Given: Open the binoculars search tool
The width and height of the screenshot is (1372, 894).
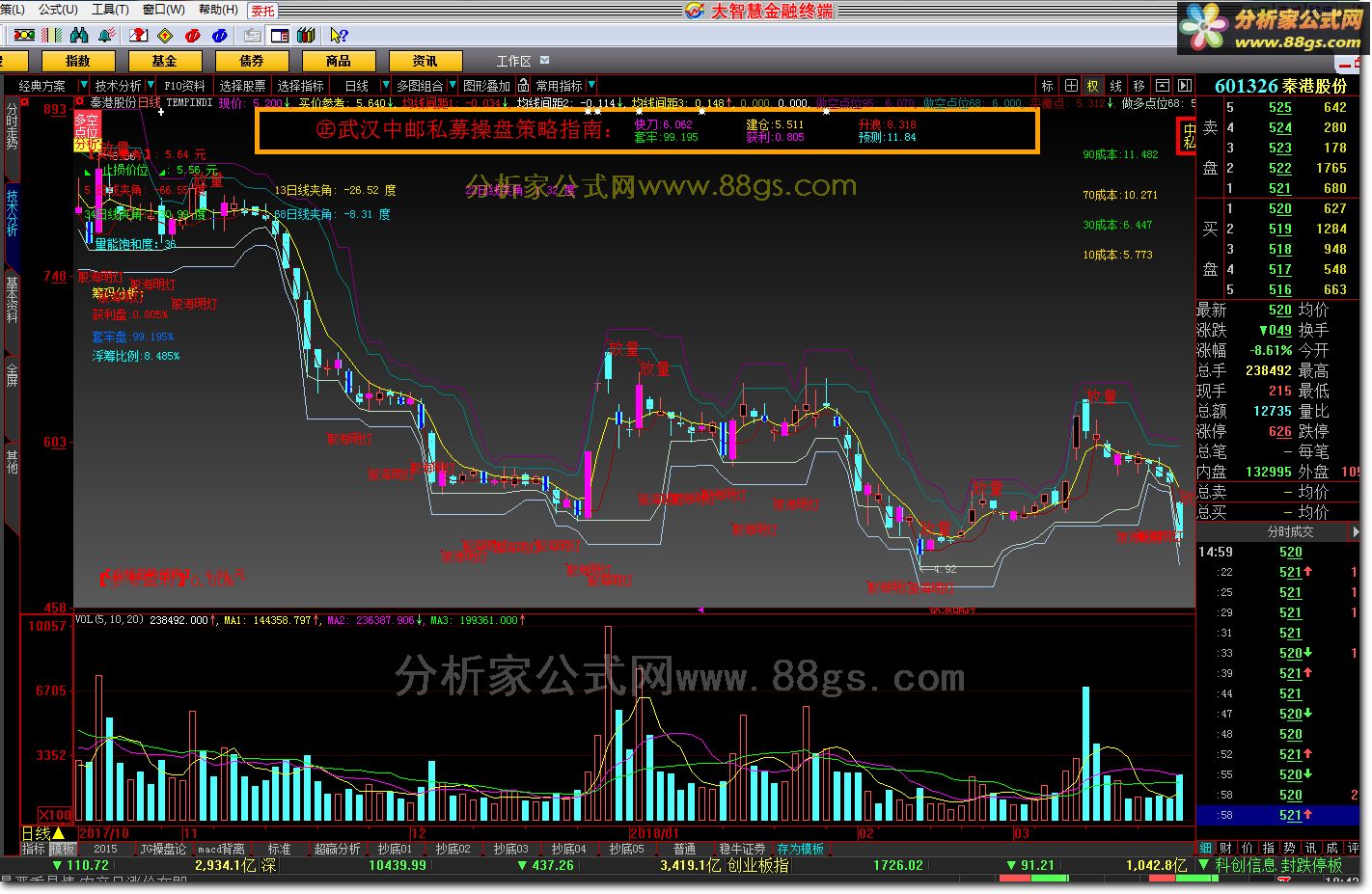Looking at the screenshot, I should point(80,35).
